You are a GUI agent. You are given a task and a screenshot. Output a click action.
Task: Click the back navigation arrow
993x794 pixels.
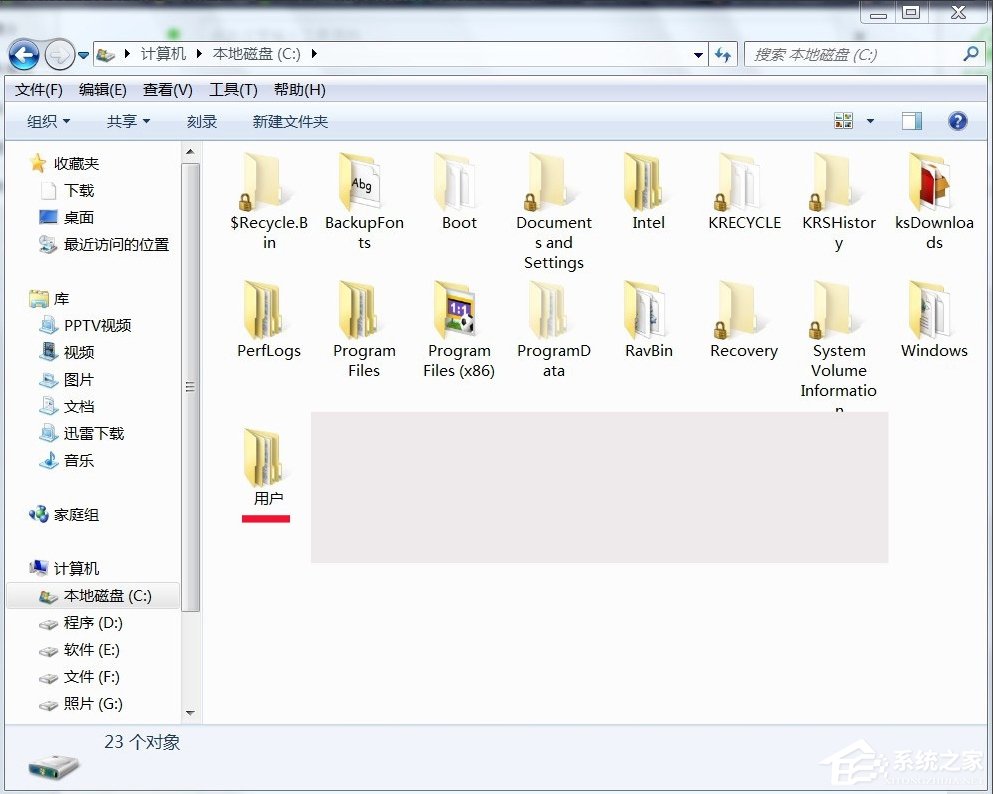tap(22, 55)
